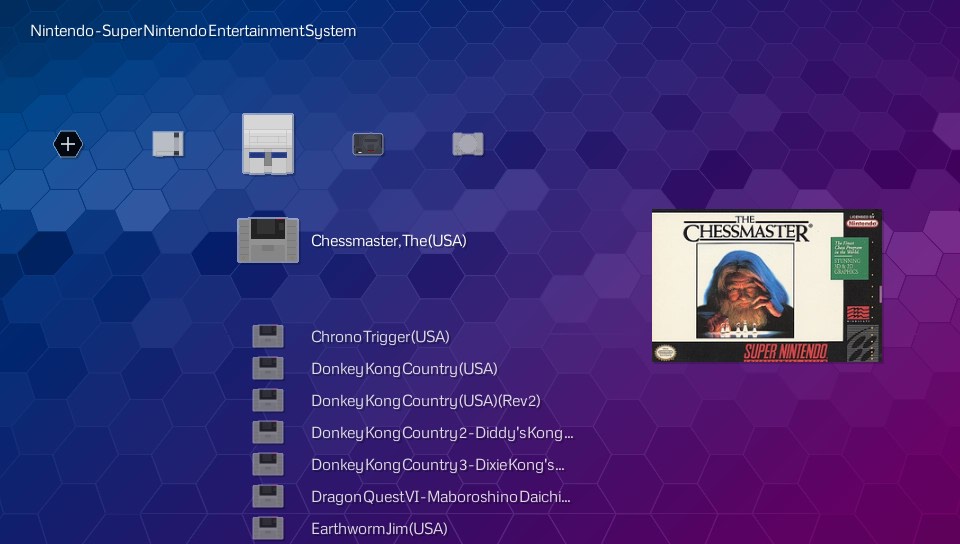
Task: Select Earthworm Jim (USA) game
Action: [379, 529]
